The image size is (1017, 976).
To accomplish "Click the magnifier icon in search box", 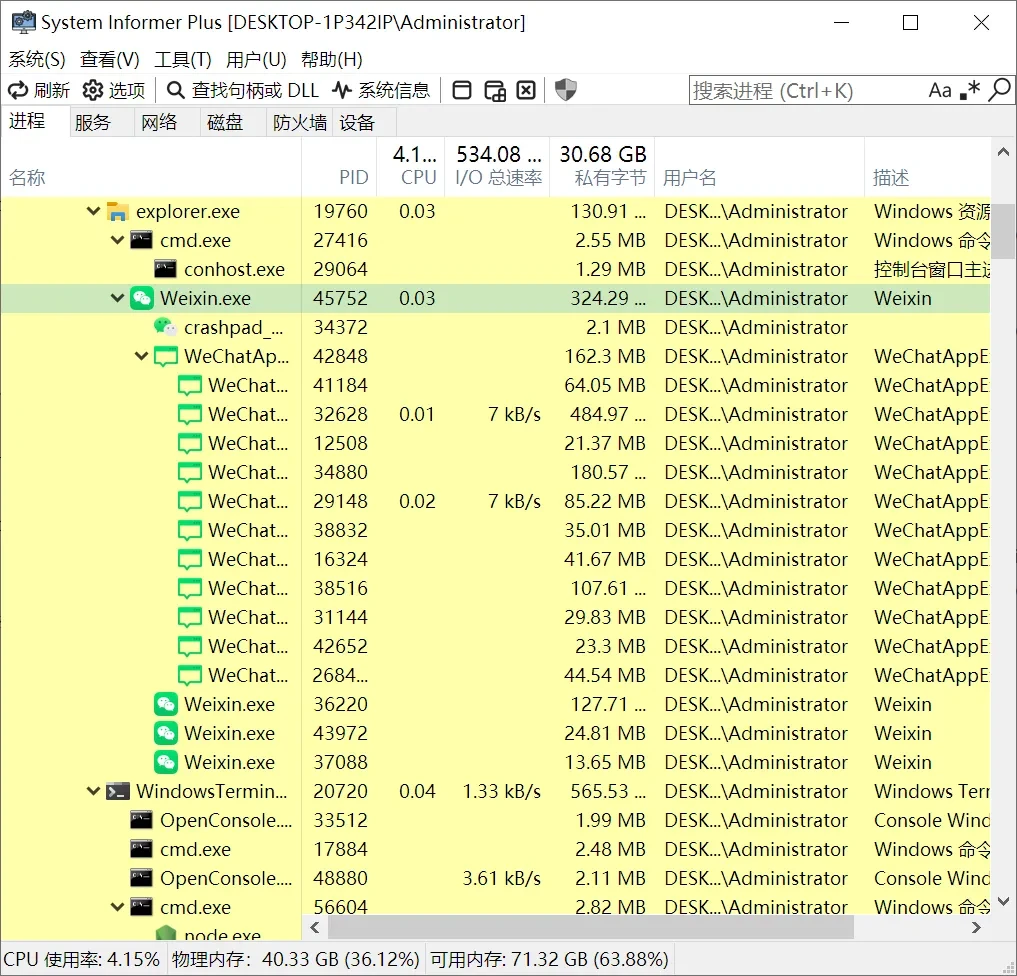I will pyautogui.click(x=999, y=90).
